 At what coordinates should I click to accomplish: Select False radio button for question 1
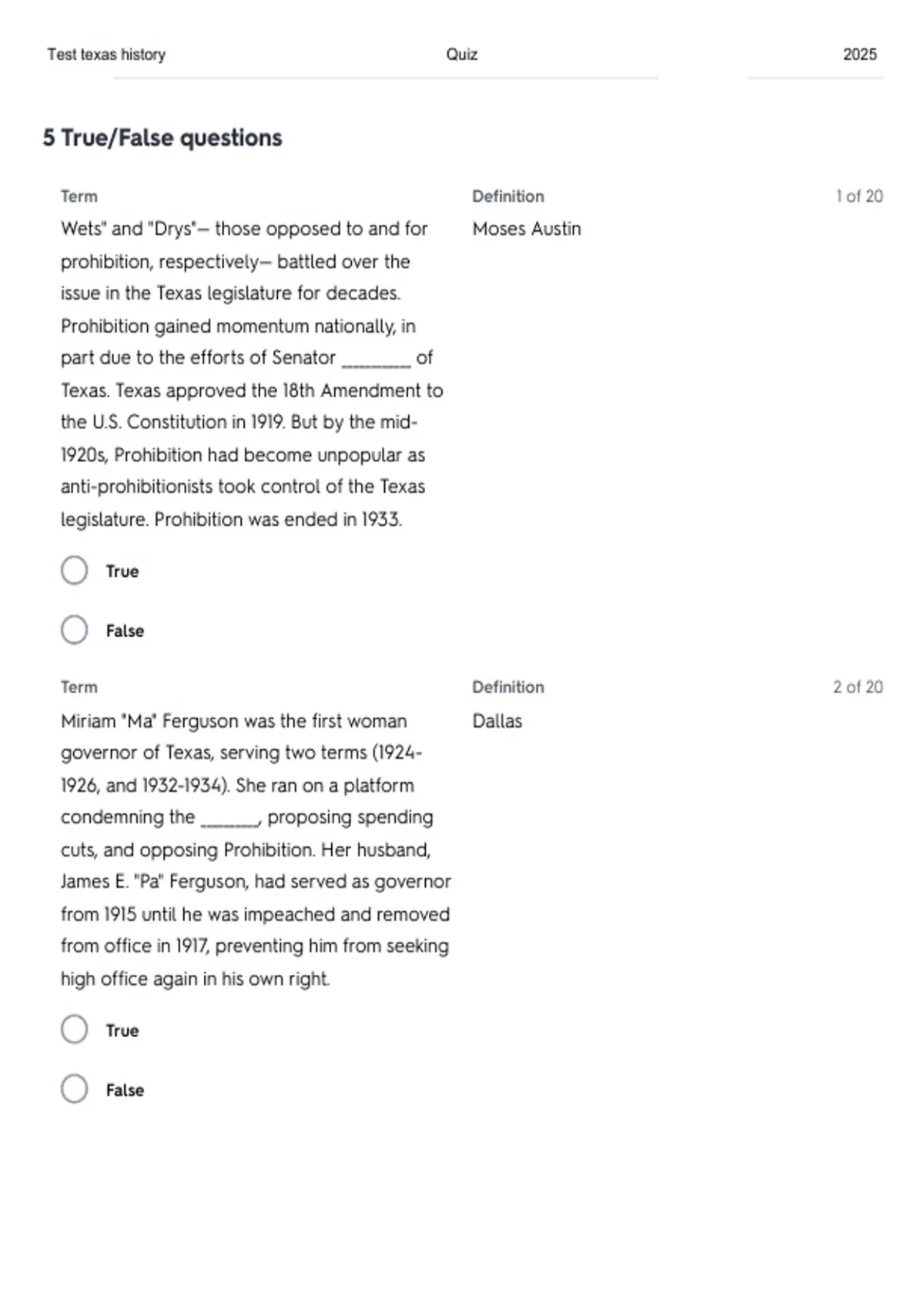pyautogui.click(x=75, y=630)
